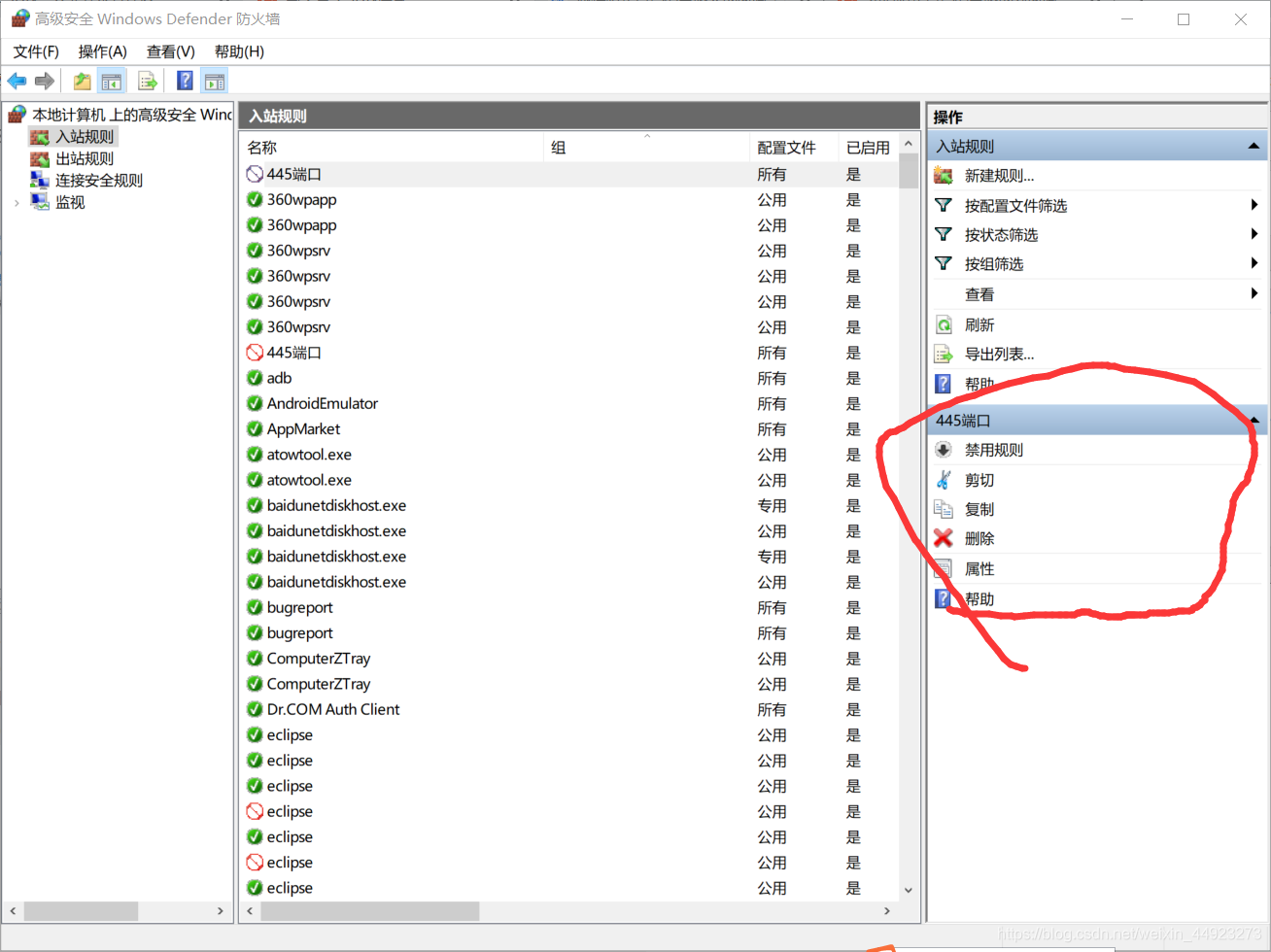Click the 是 enabled cell in the AppMarket row
This screenshot has height=952, width=1271.
coord(853,428)
